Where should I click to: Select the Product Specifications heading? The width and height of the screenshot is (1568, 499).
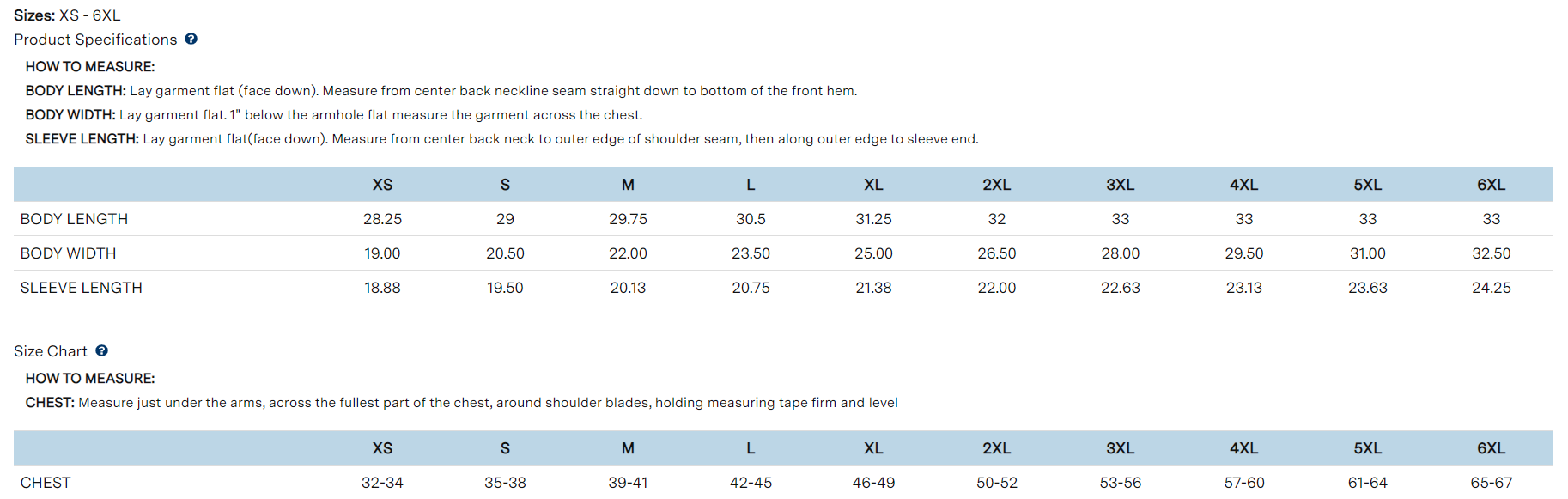coord(95,40)
